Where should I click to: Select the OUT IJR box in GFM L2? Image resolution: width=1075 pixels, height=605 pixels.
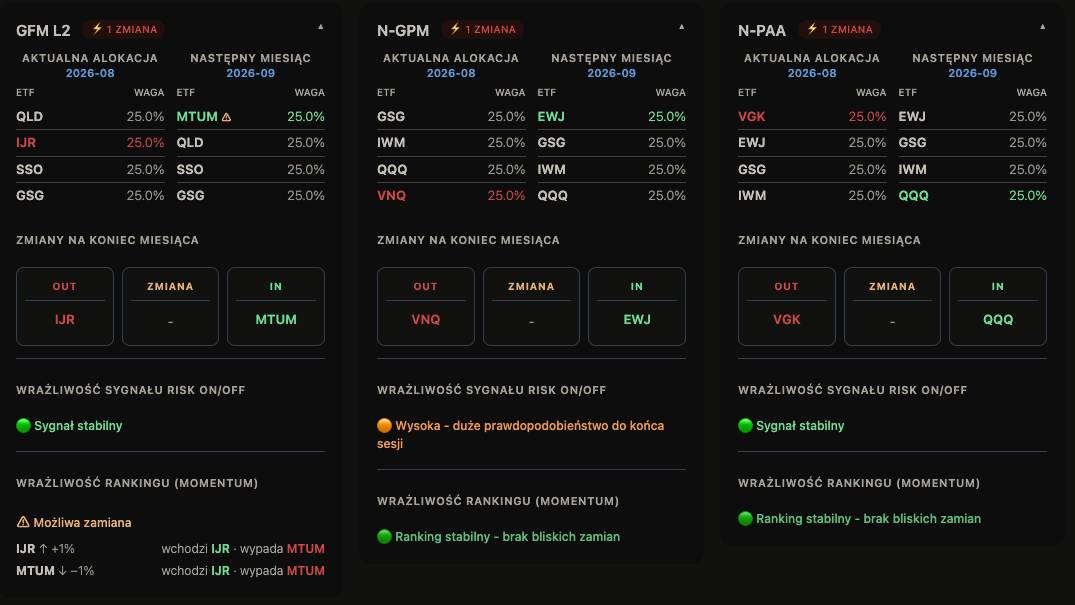pos(65,307)
